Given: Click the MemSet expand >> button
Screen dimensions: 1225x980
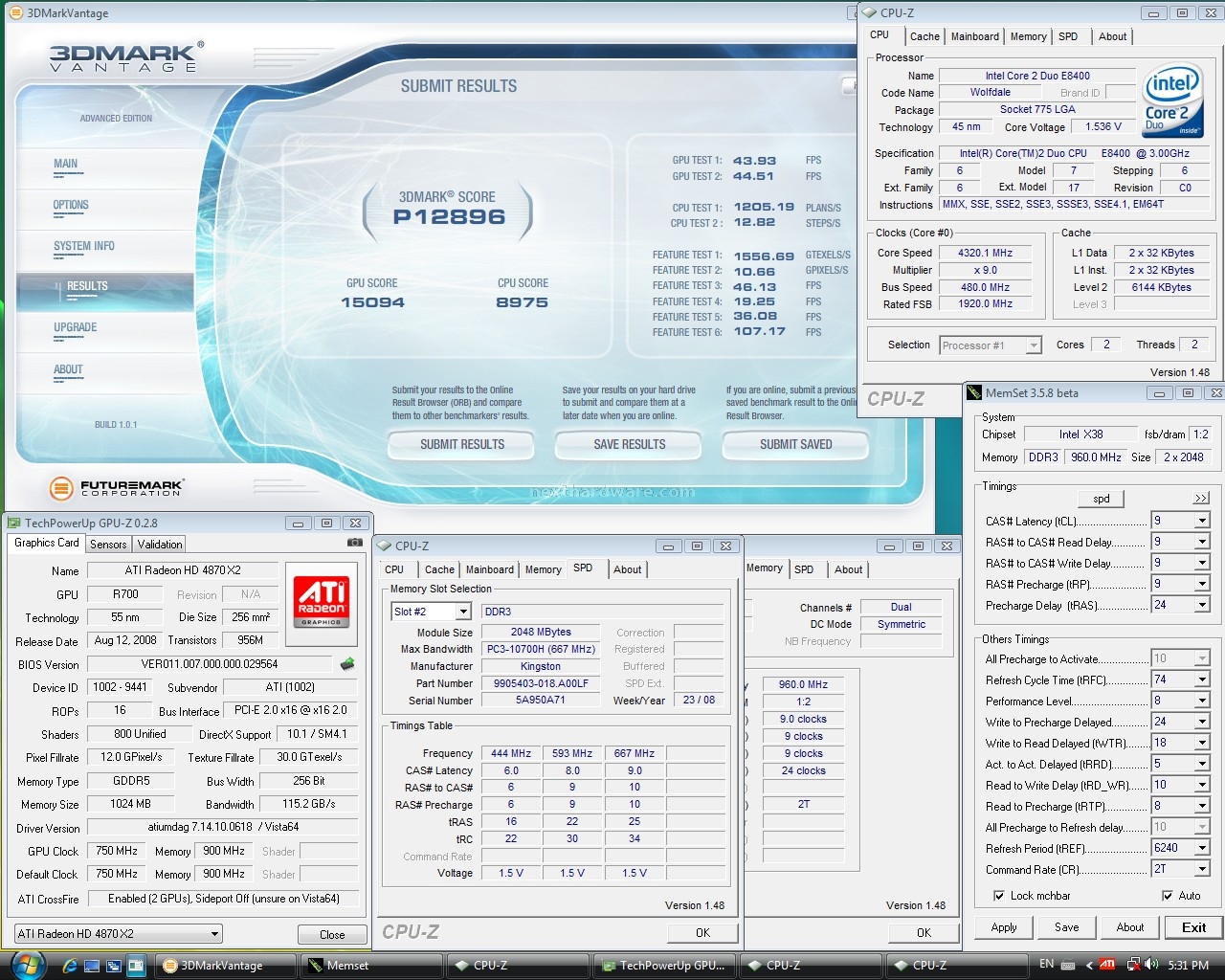Looking at the screenshot, I should pyautogui.click(x=1201, y=499).
